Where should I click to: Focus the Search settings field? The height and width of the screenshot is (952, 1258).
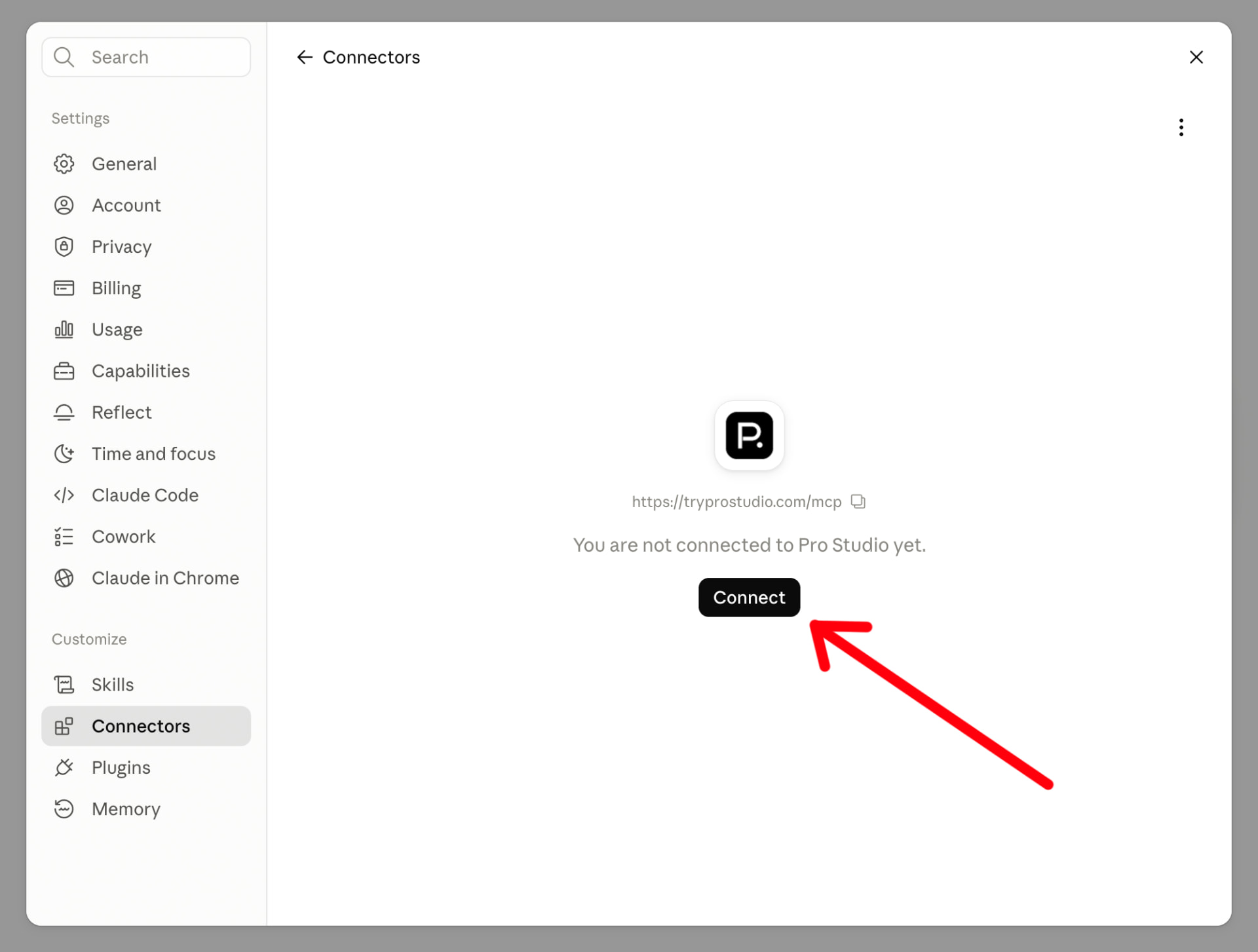(x=146, y=57)
